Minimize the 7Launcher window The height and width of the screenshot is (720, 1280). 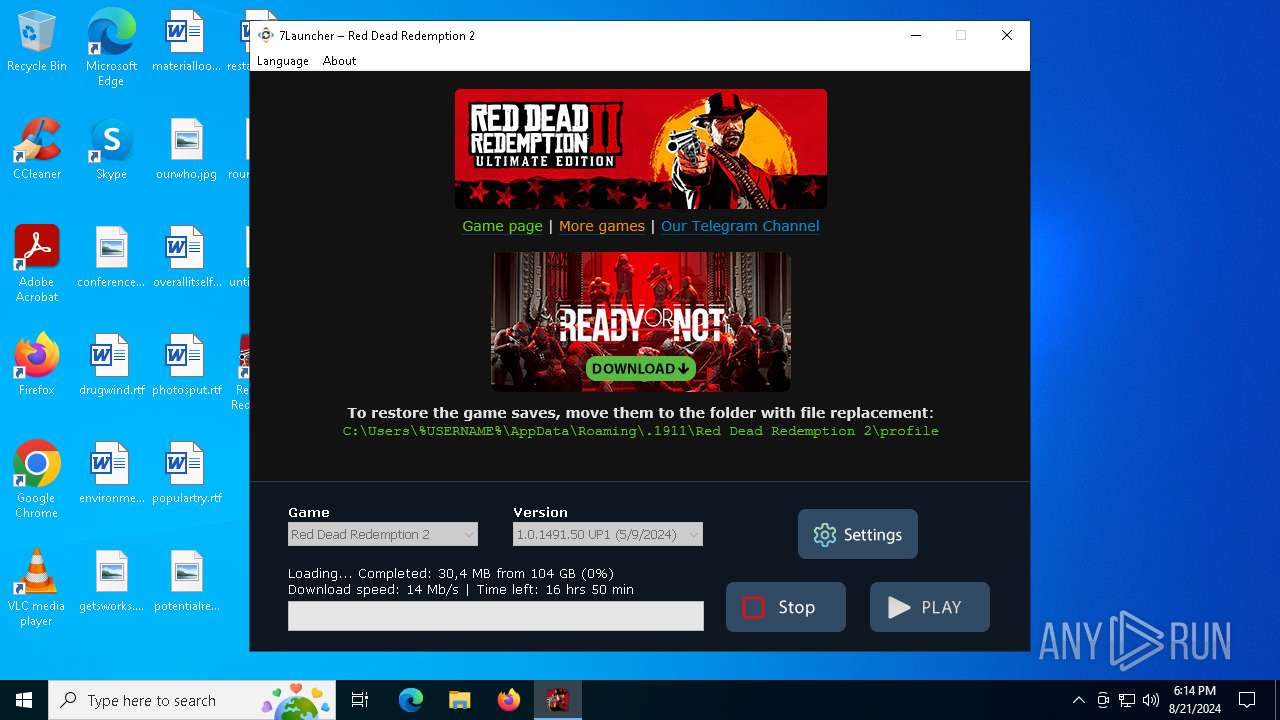915,35
